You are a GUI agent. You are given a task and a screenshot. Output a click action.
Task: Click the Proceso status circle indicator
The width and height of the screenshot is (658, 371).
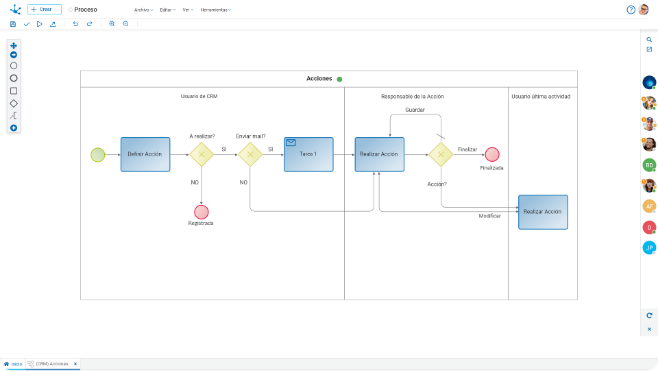click(70, 10)
